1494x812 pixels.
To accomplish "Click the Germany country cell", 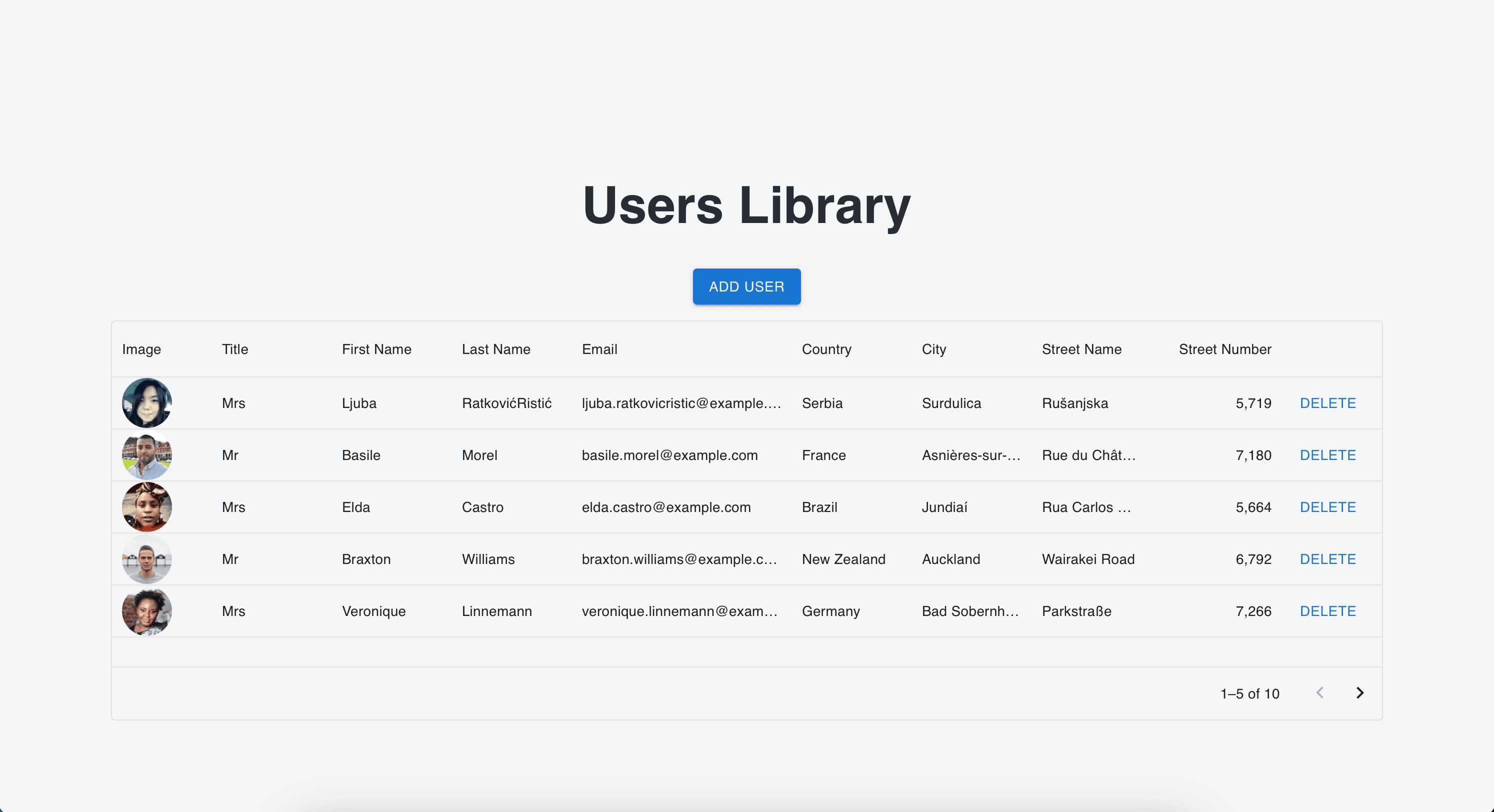I will [830, 611].
